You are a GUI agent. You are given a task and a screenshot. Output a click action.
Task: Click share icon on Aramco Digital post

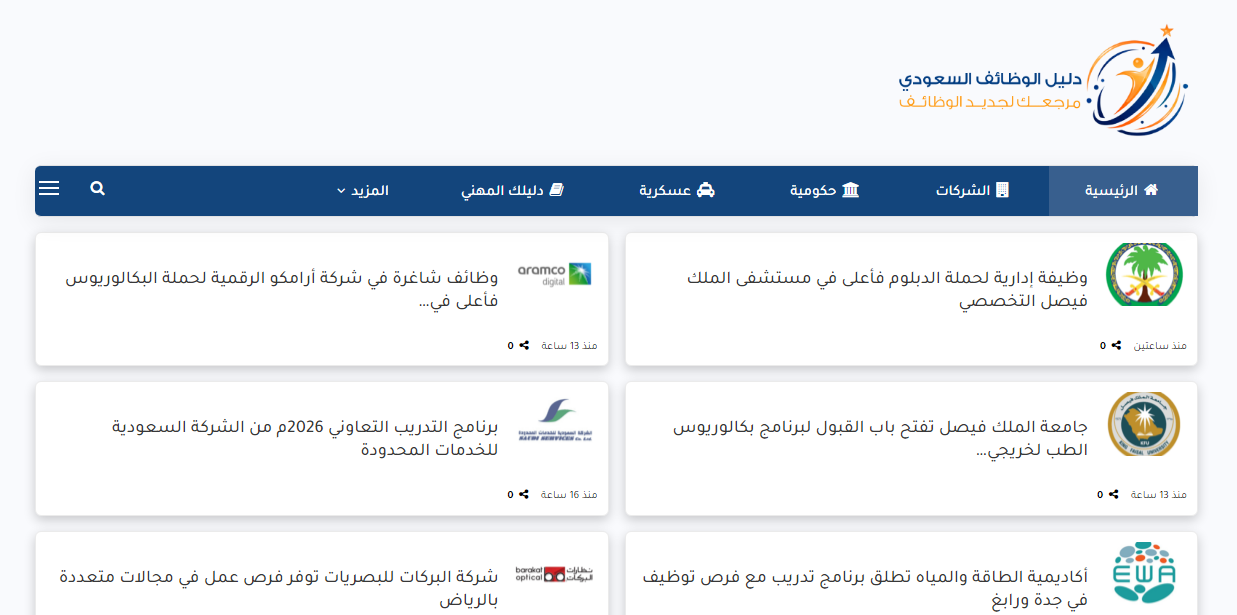(524, 345)
